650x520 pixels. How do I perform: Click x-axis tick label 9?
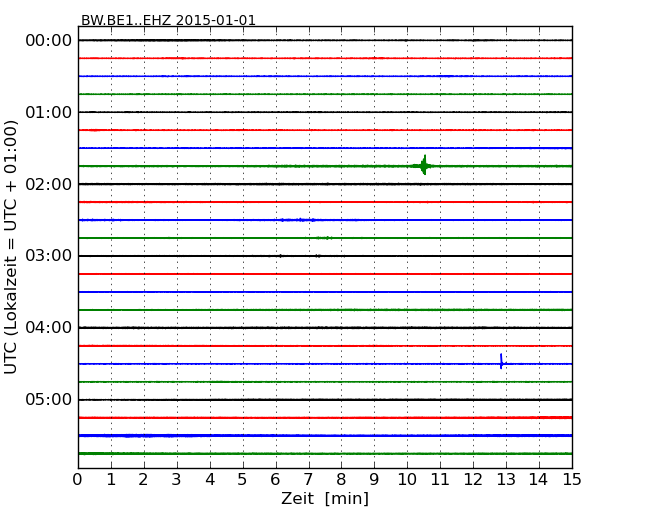click(374, 480)
